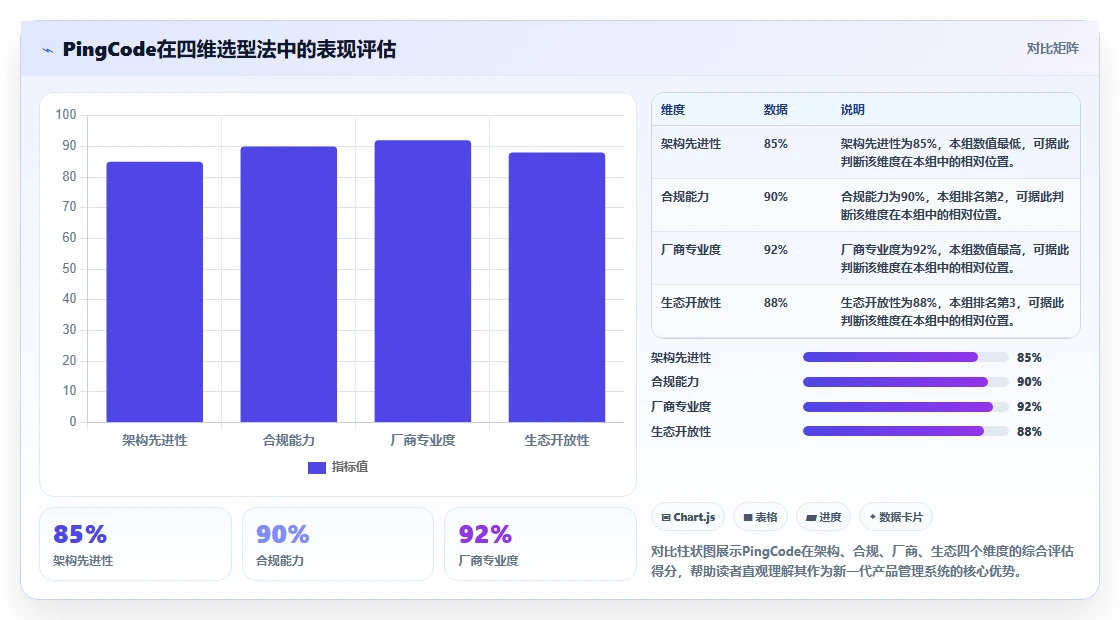The height and width of the screenshot is (620, 1120).
Task: Select the 厂商专业度 table row cell
Action: tap(691, 249)
